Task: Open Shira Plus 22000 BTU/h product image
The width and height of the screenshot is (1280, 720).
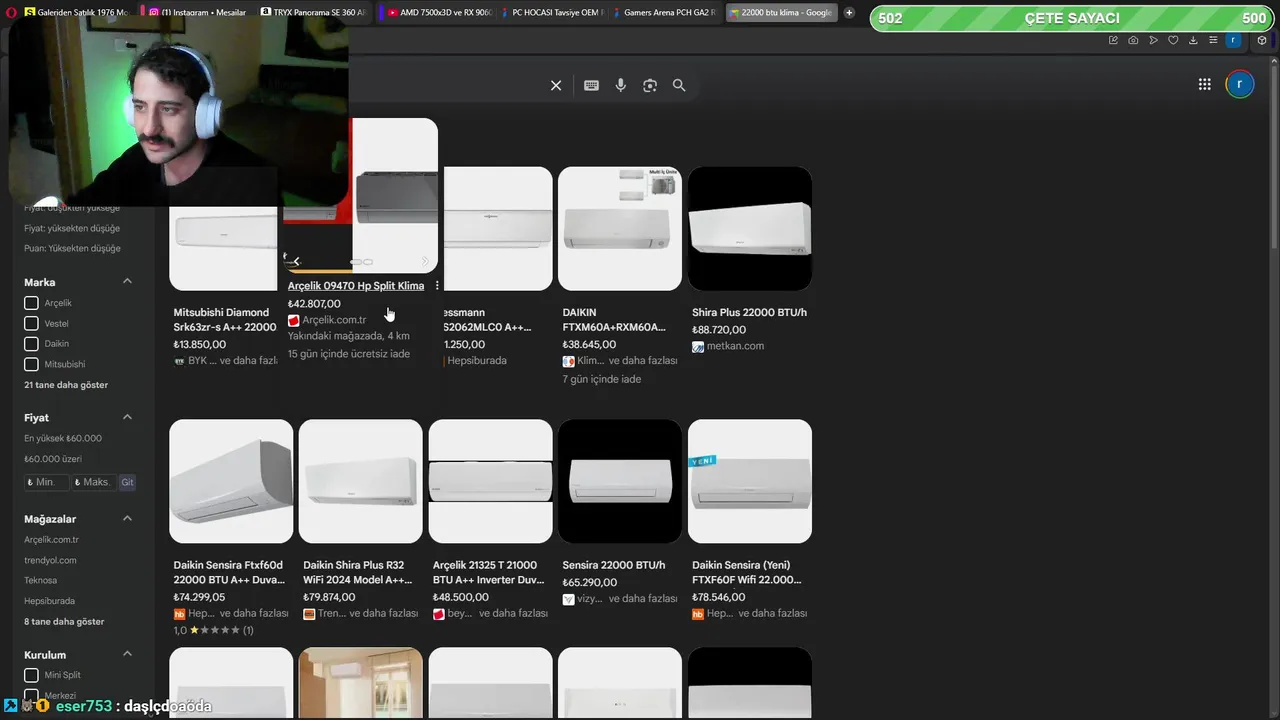Action: 750,229
